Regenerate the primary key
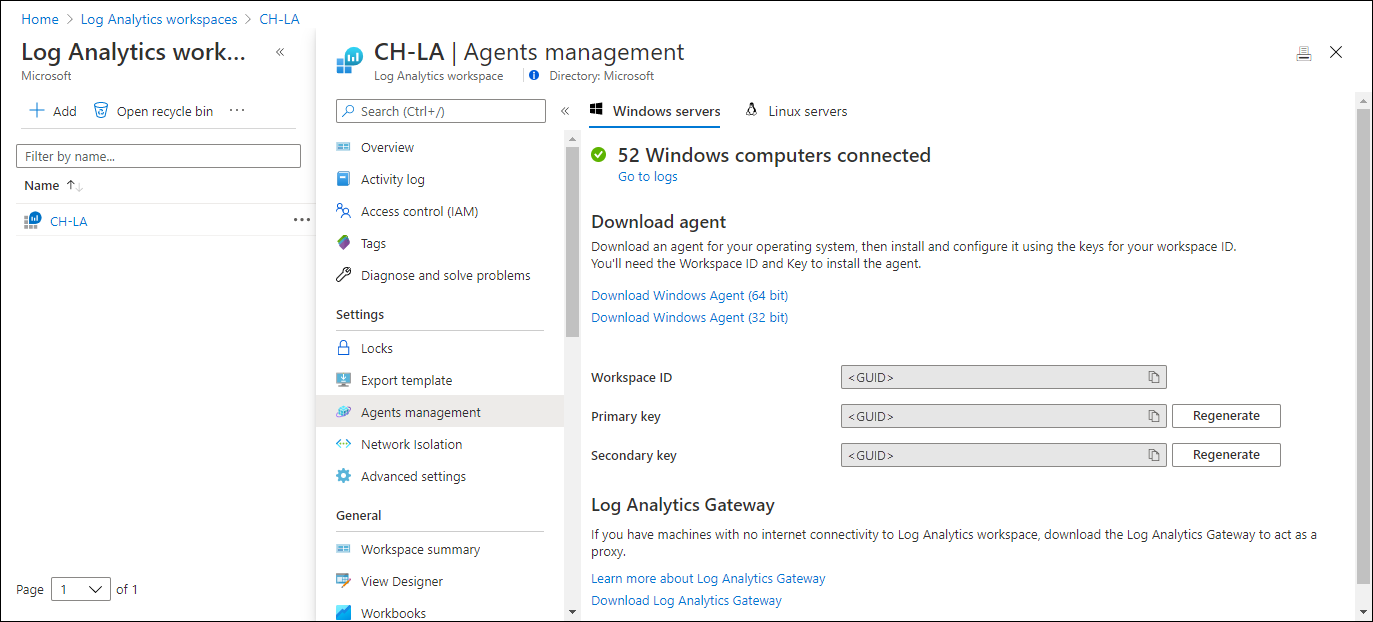 tap(1225, 416)
